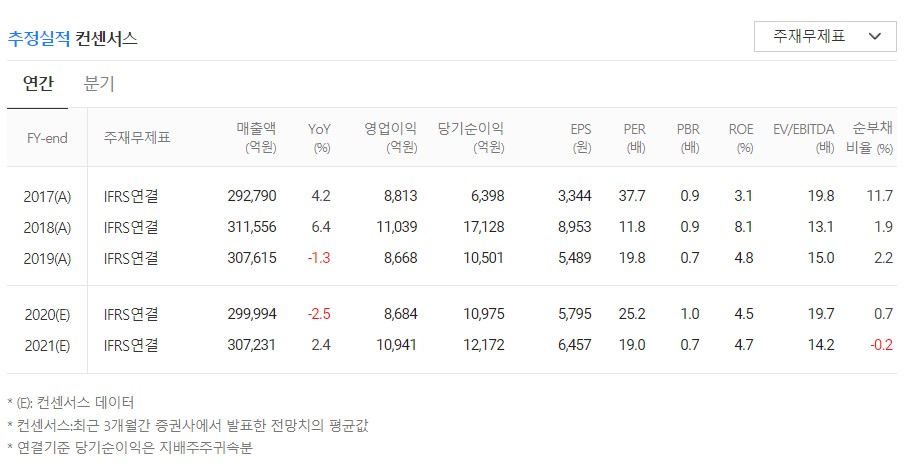Click the 2019(A) row label
909x475 pixels.
[47, 258]
